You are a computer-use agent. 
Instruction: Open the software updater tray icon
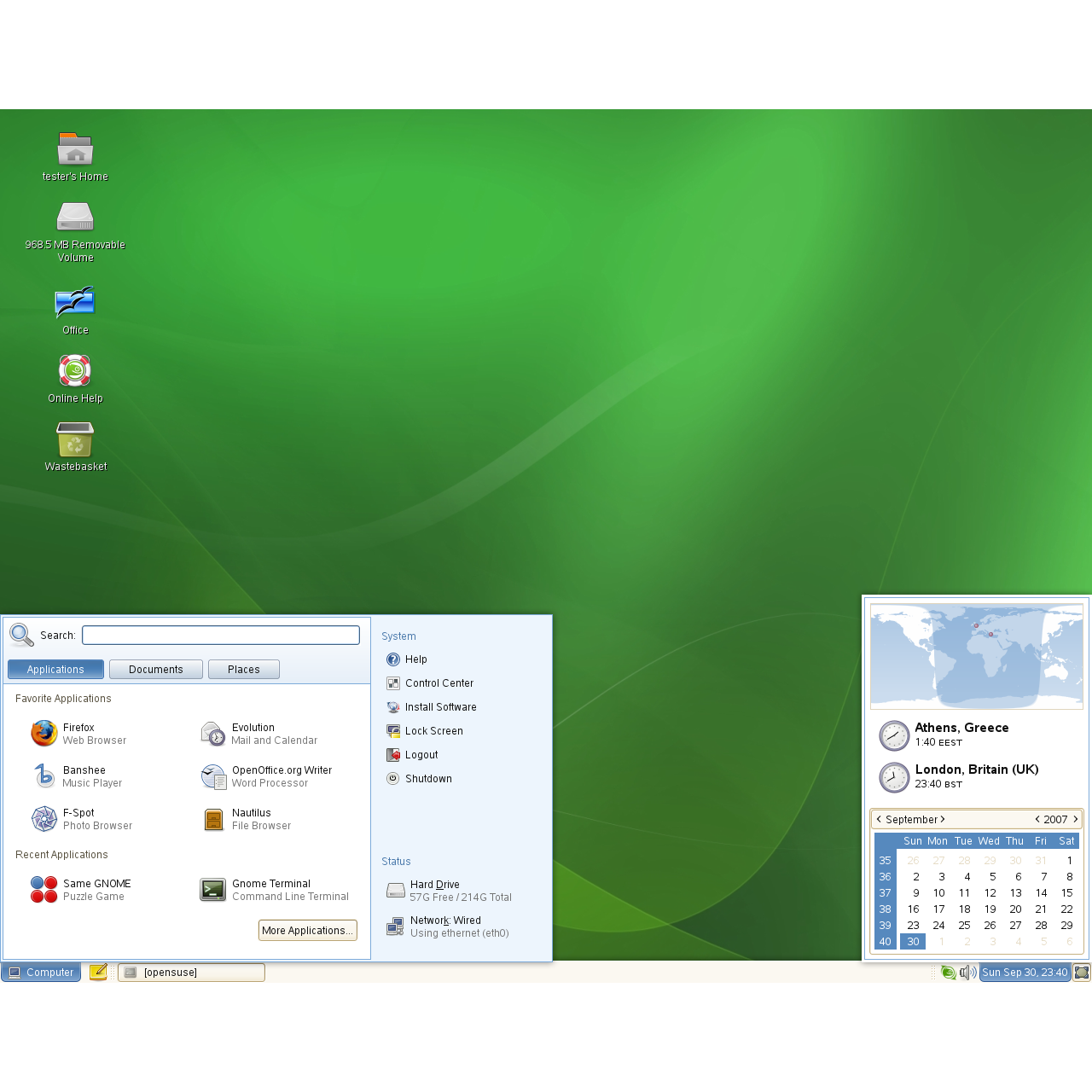949,972
